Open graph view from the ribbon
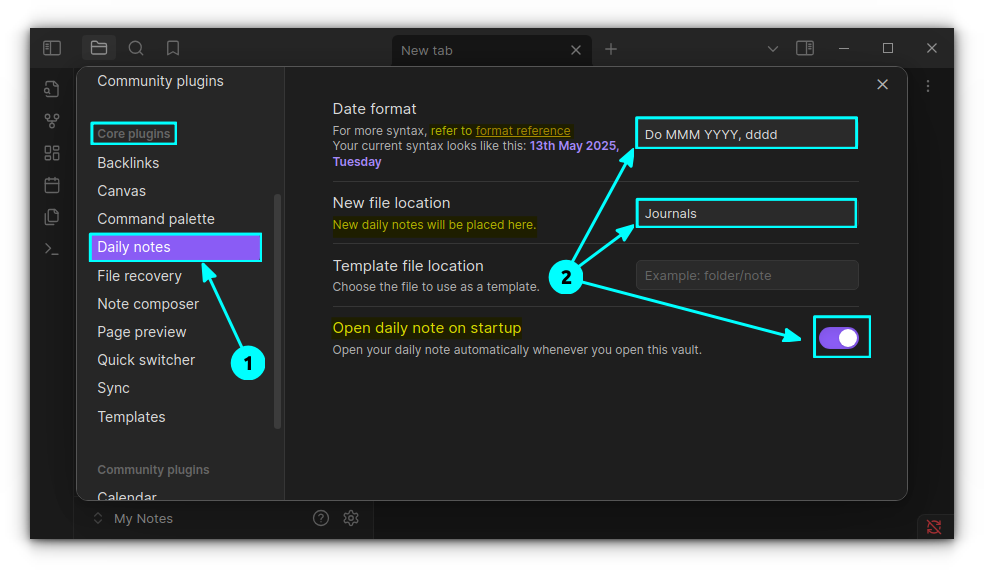 coord(52,121)
